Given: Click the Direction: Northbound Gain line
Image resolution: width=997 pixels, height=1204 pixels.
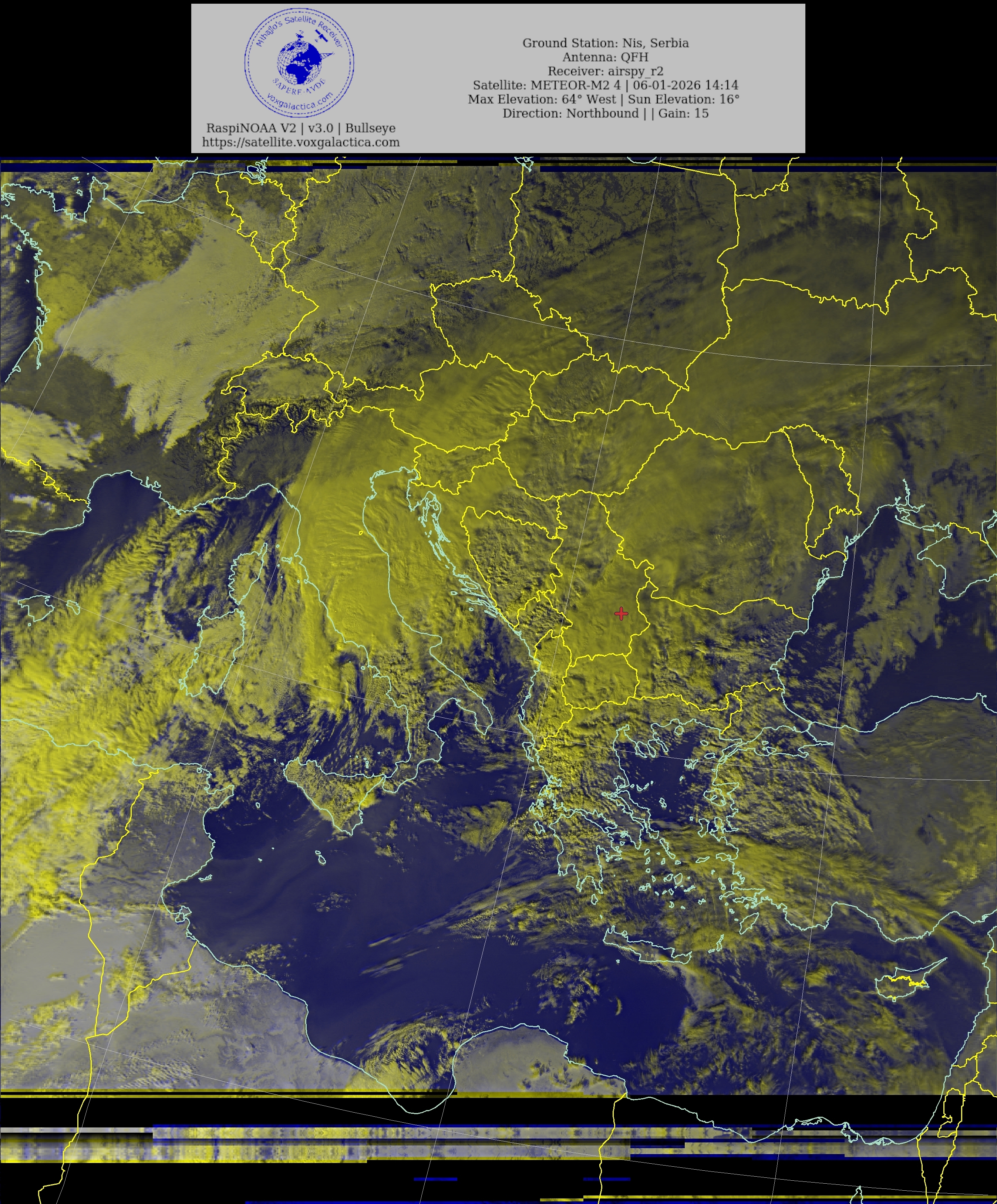Looking at the screenshot, I should click(x=605, y=114).
